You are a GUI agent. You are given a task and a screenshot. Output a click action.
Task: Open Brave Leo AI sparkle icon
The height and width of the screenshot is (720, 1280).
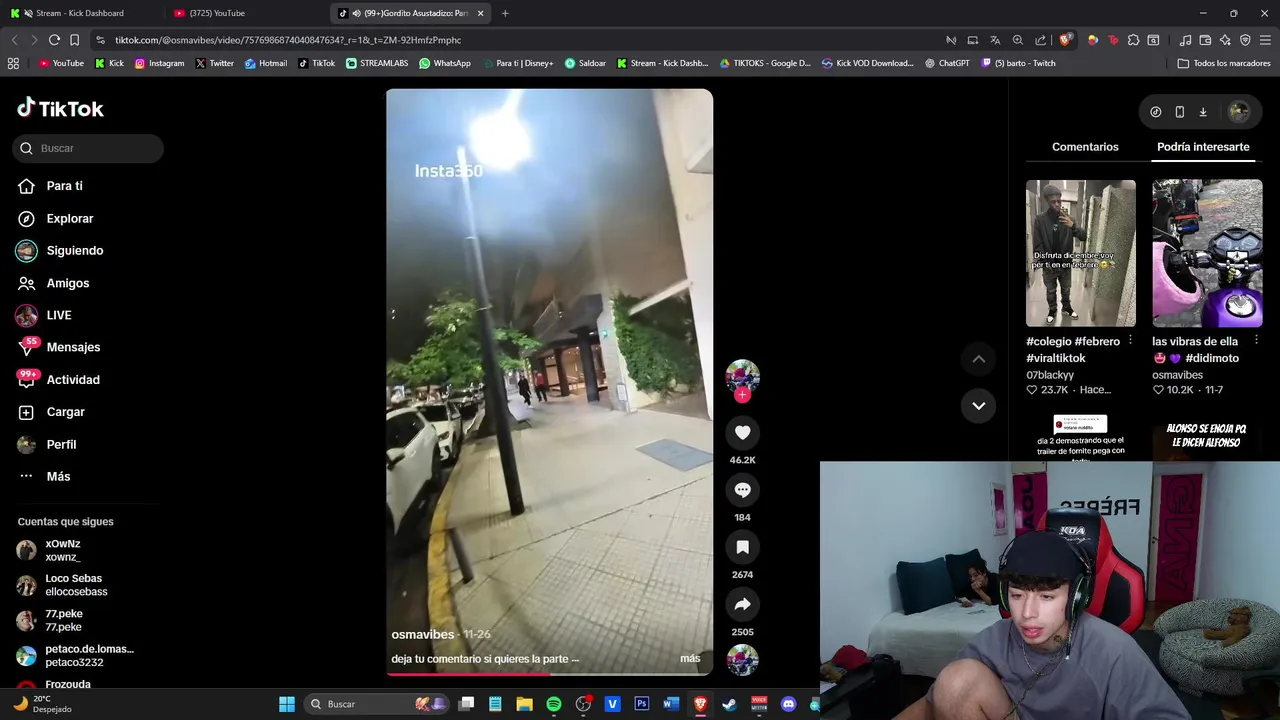1225,40
